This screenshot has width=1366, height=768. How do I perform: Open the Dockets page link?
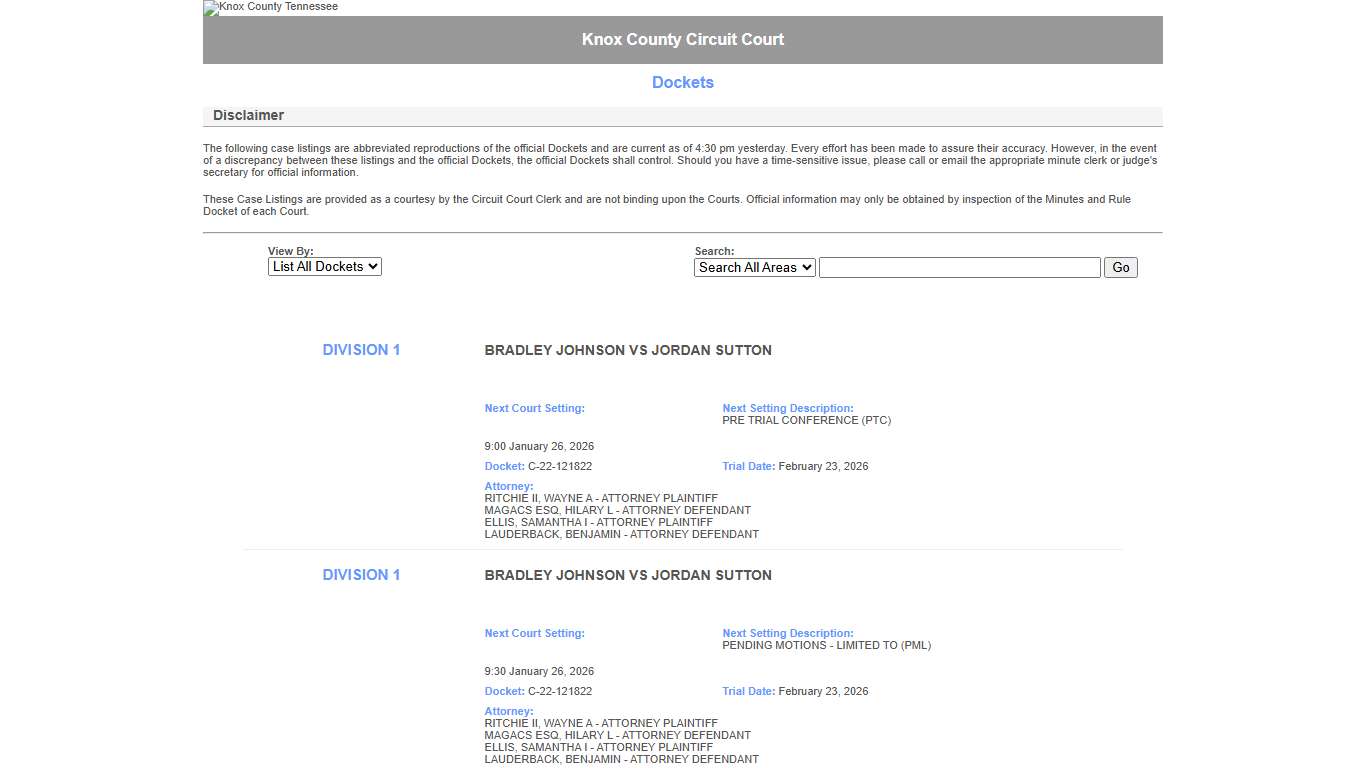pyautogui.click(x=683, y=82)
